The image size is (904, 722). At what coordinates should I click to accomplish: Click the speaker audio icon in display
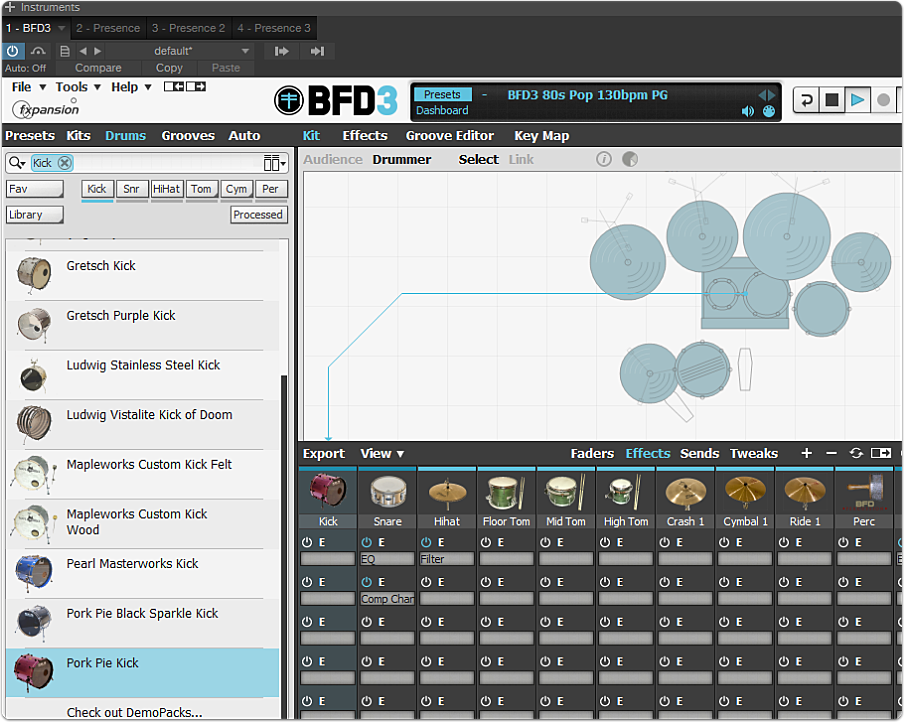coord(747,111)
